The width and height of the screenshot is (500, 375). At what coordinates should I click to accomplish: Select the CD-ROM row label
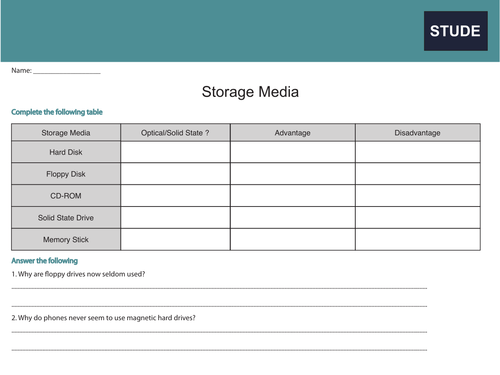pos(66,196)
